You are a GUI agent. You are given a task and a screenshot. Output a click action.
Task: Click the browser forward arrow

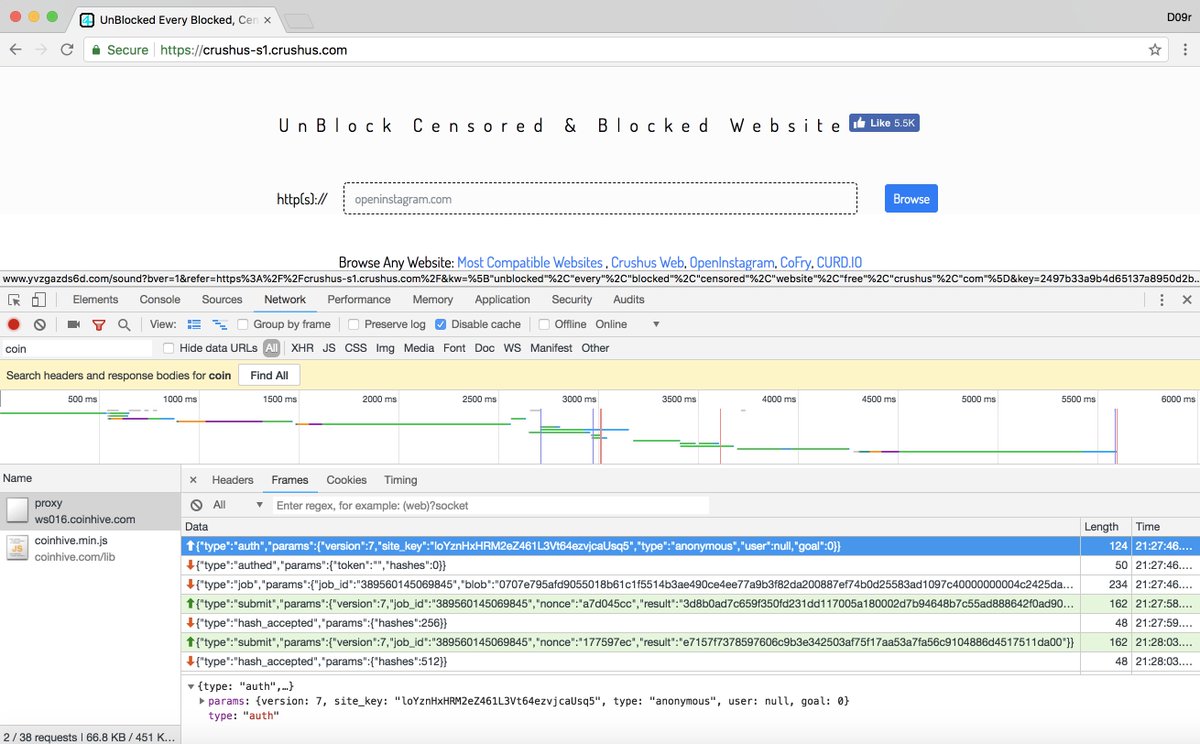[41, 49]
